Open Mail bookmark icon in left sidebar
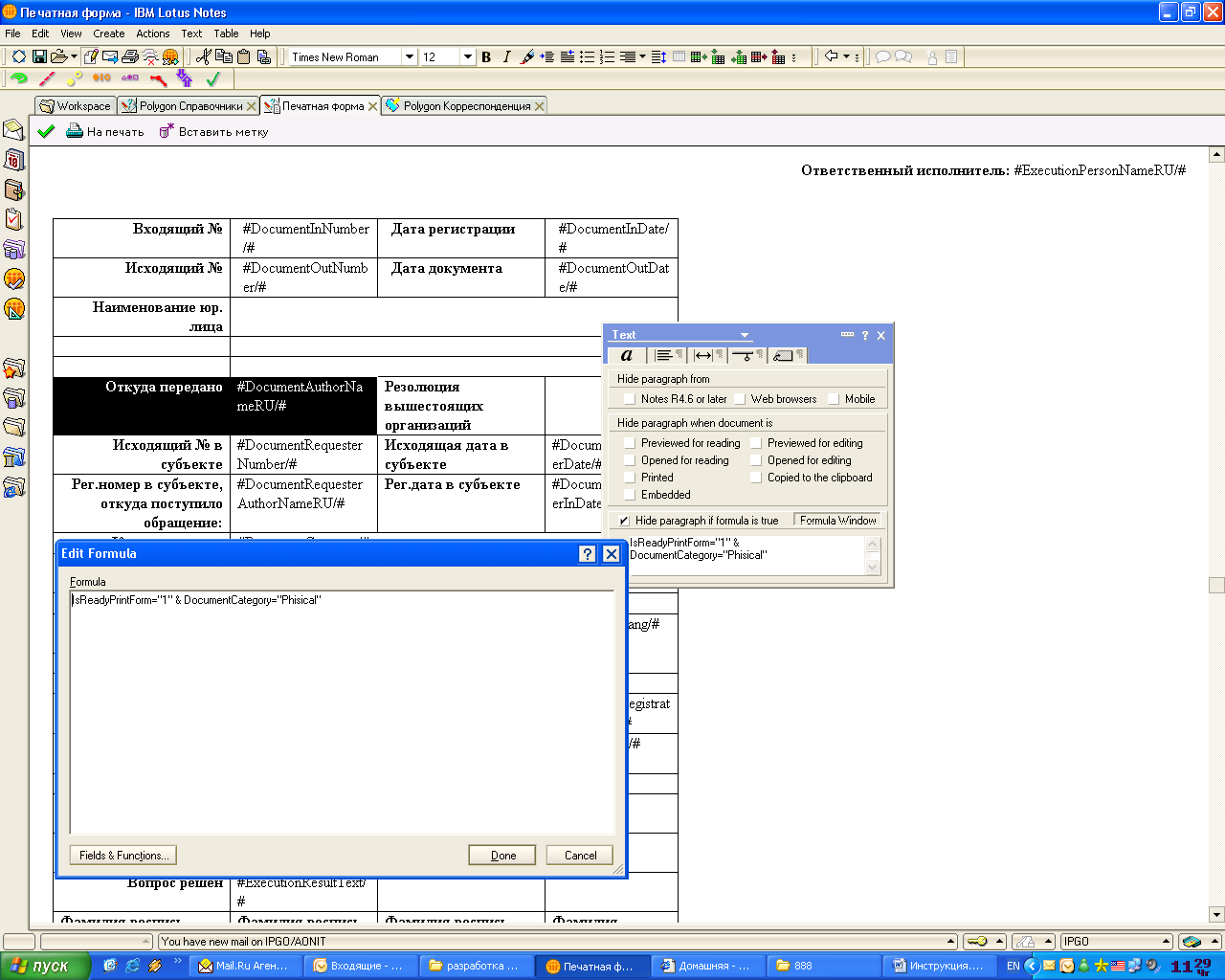1225x980 pixels. (13, 129)
